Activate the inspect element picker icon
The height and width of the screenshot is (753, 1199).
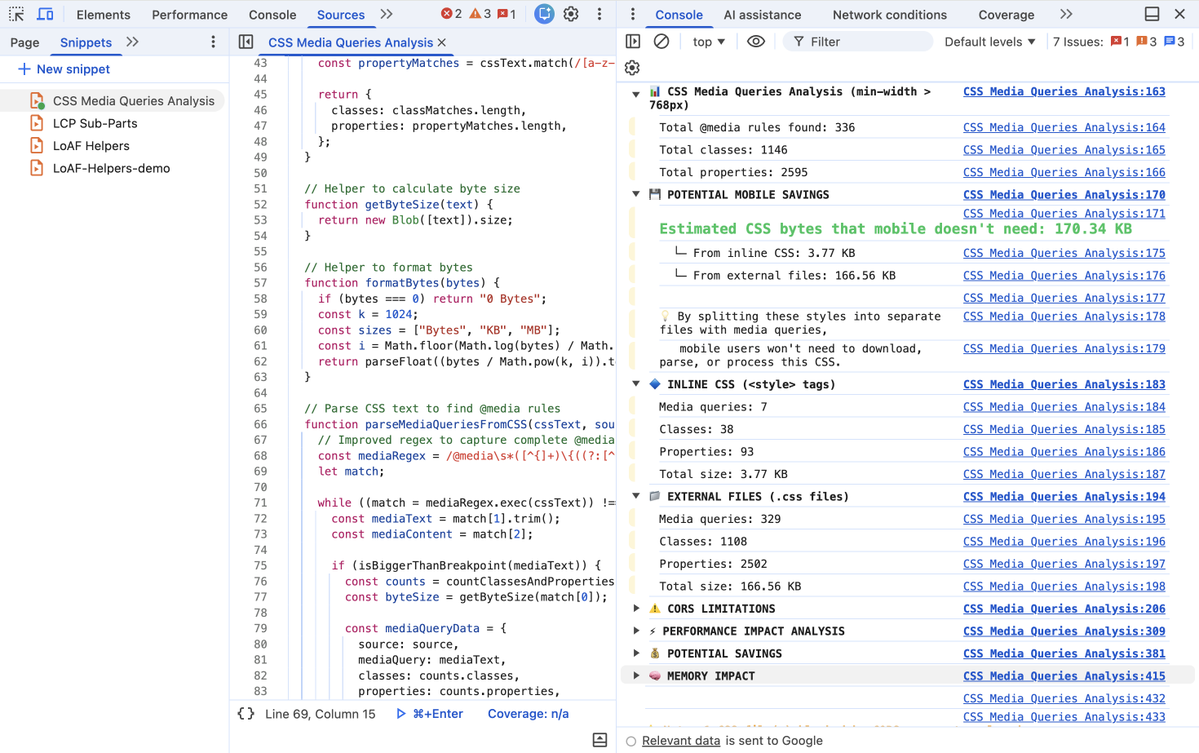[16, 15]
